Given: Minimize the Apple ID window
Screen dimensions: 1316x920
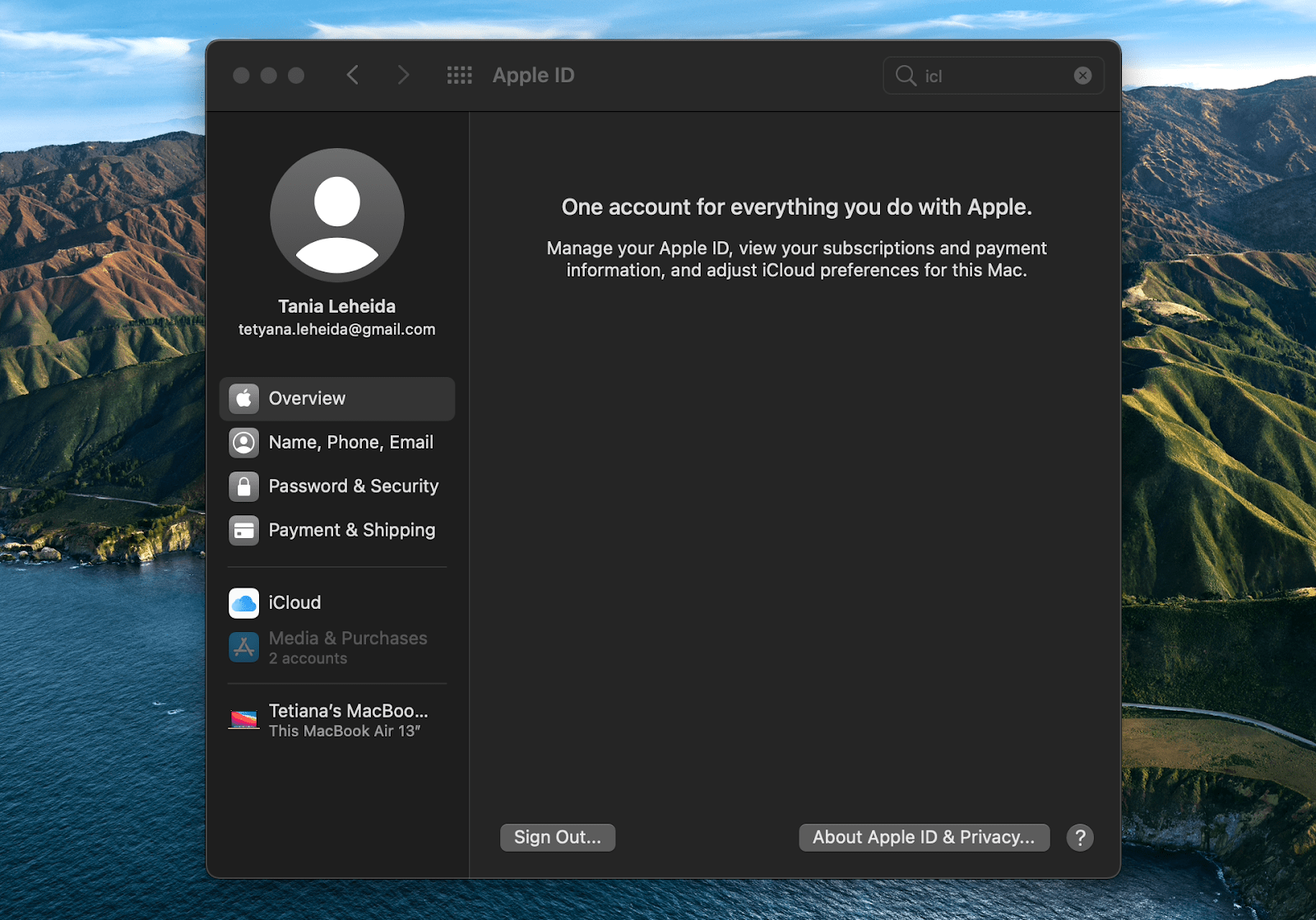Looking at the screenshot, I should point(269,76).
